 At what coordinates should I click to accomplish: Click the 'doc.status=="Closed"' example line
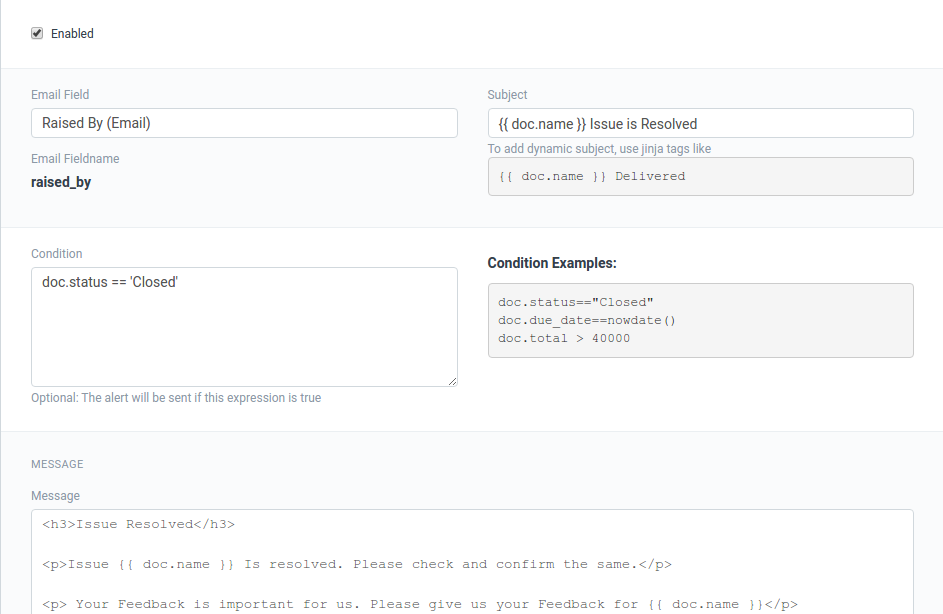point(576,302)
